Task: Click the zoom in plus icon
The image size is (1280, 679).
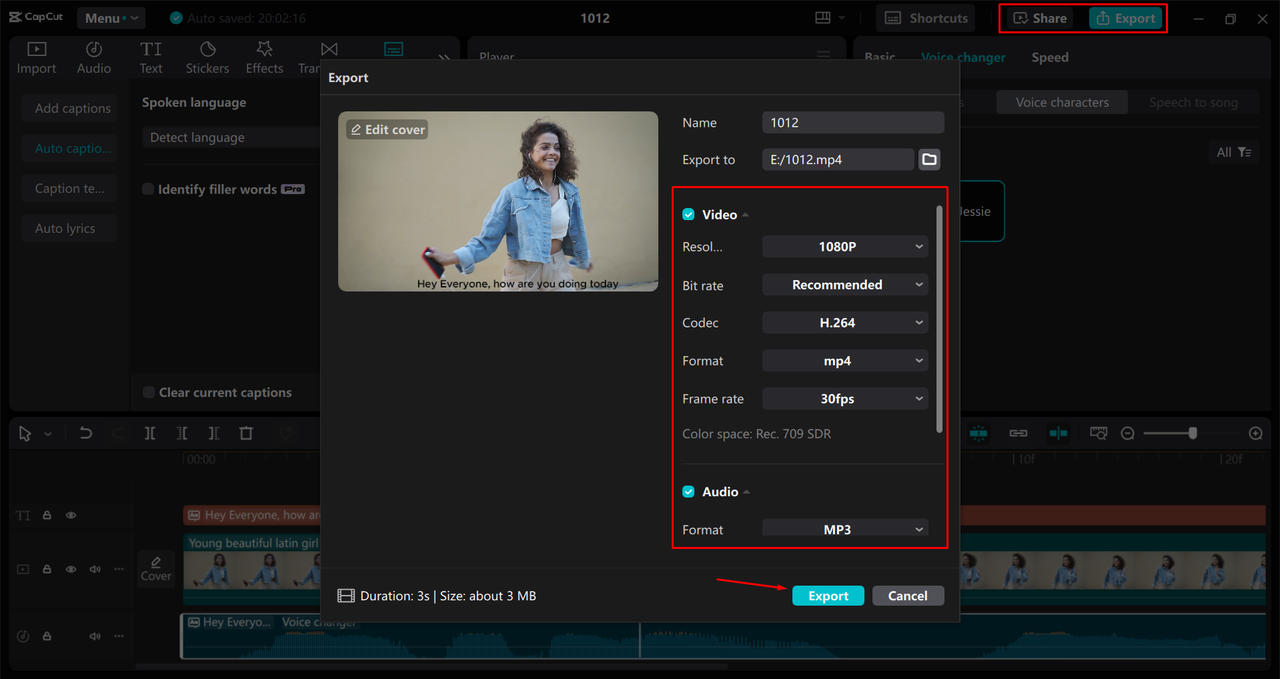Action: pyautogui.click(x=1256, y=433)
